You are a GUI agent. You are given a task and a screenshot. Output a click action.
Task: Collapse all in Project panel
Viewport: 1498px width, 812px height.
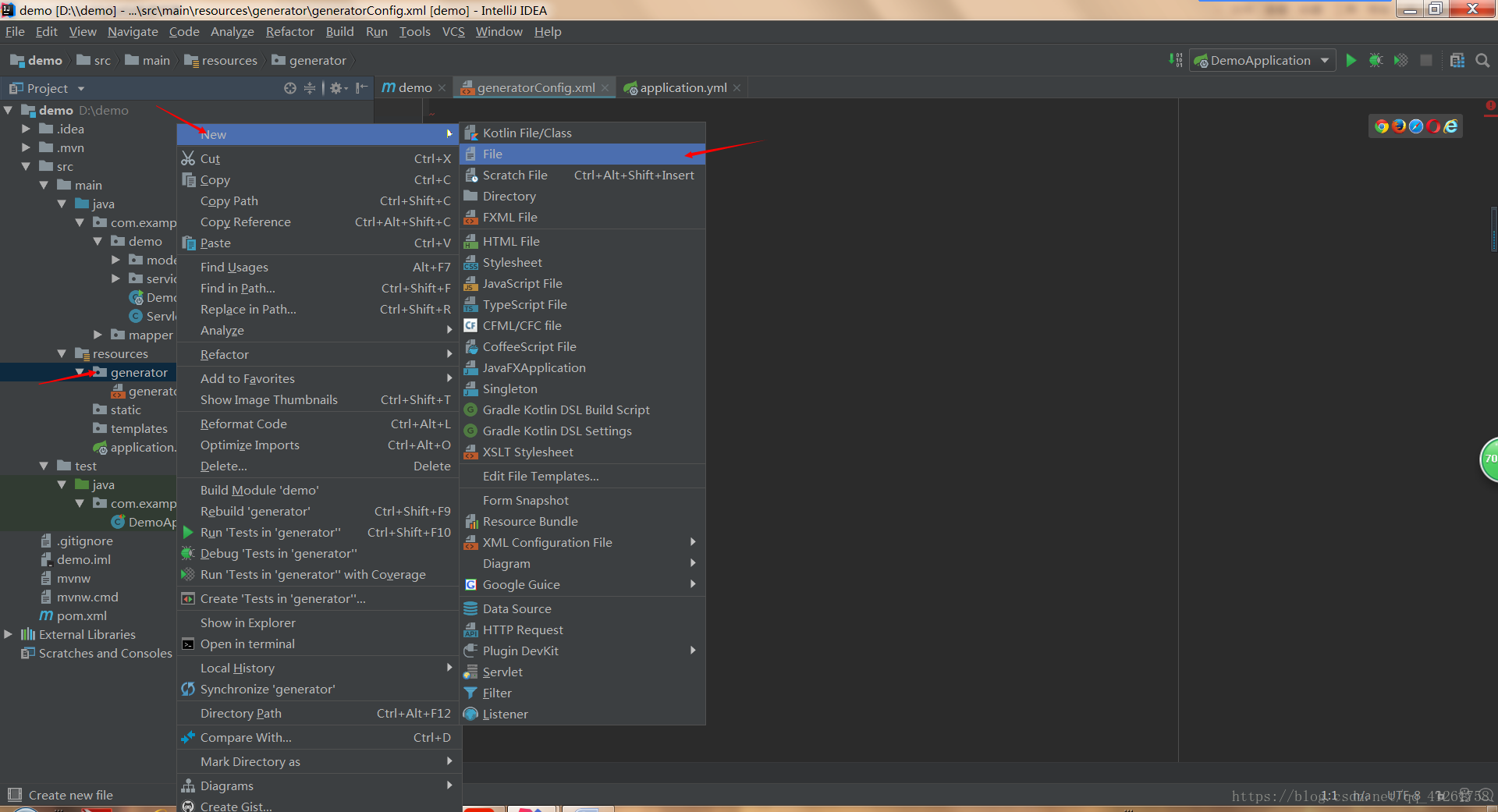(310, 88)
